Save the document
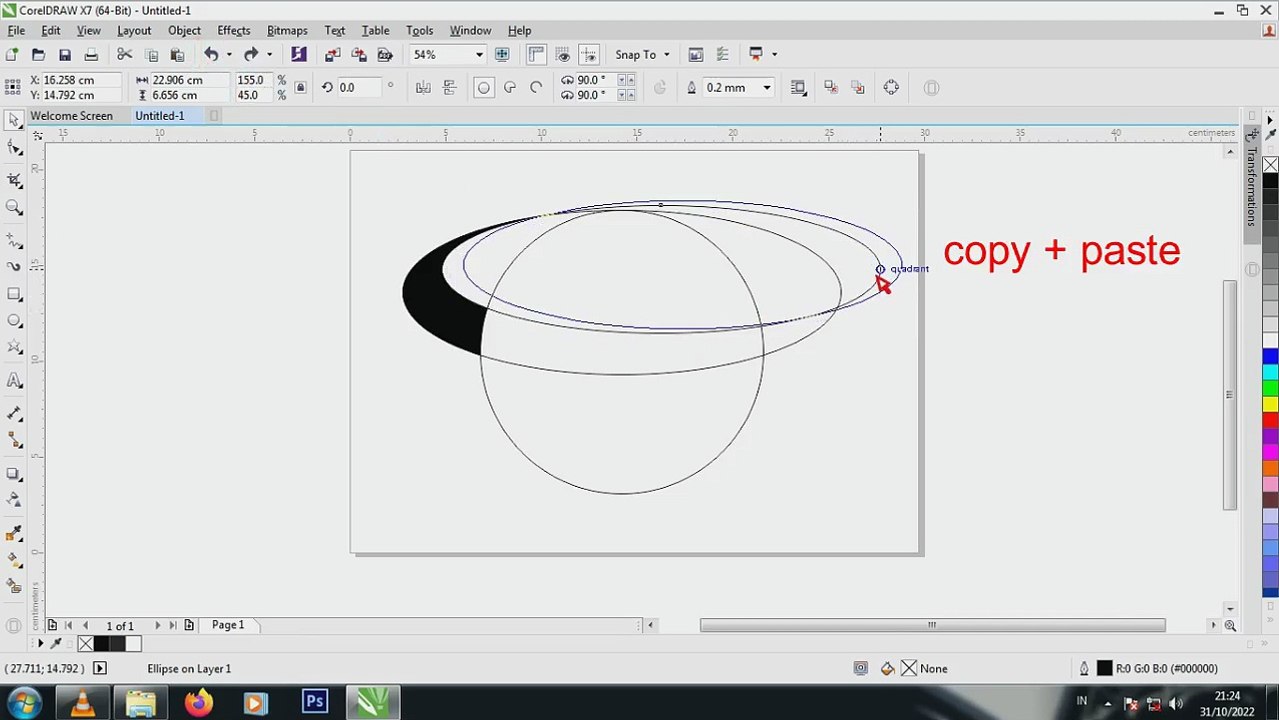 pos(65,55)
